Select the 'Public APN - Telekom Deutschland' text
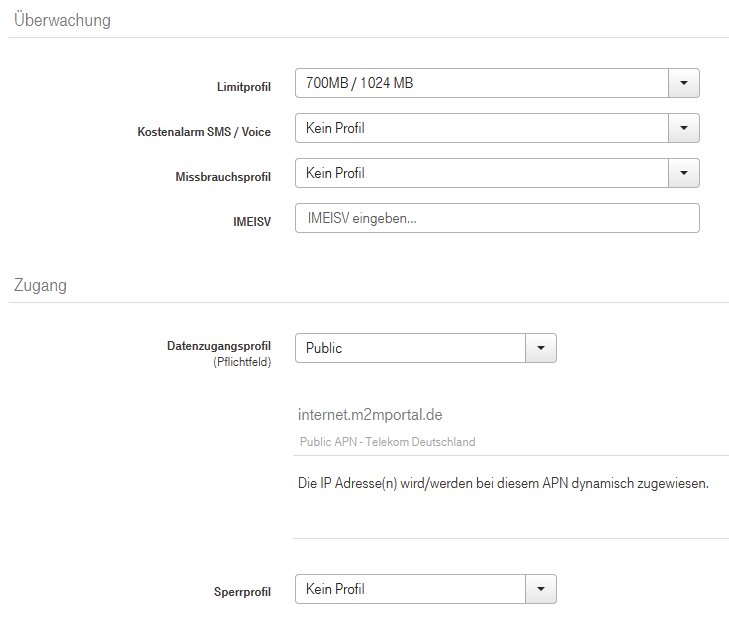Viewport: 729px width, 632px height. [x=387, y=442]
